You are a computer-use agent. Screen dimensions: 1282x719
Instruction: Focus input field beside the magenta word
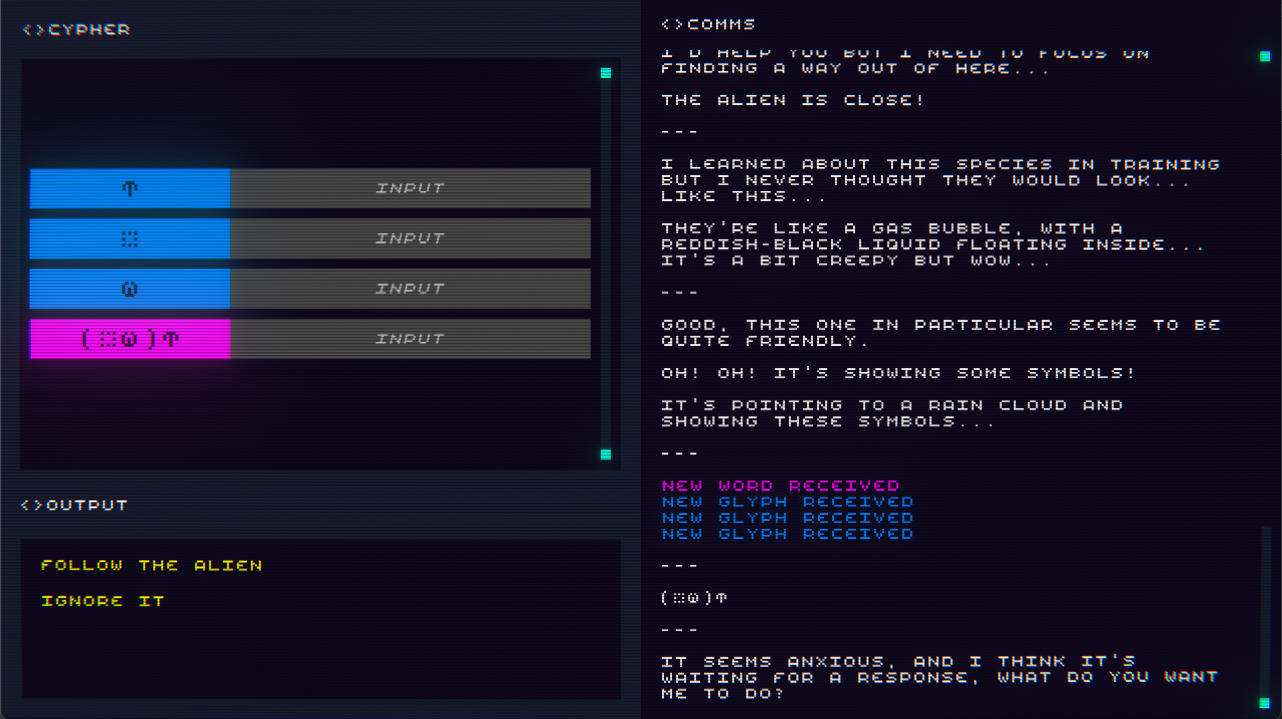pos(410,339)
